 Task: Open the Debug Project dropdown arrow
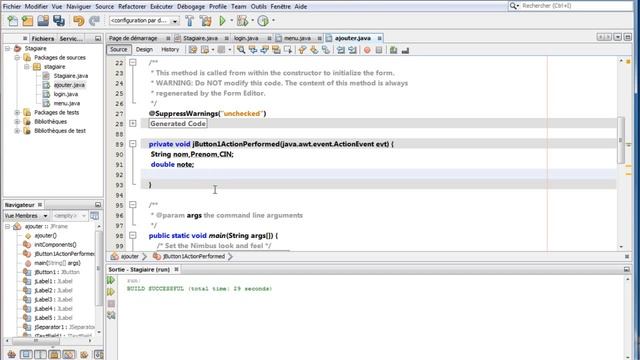[x=252, y=20]
